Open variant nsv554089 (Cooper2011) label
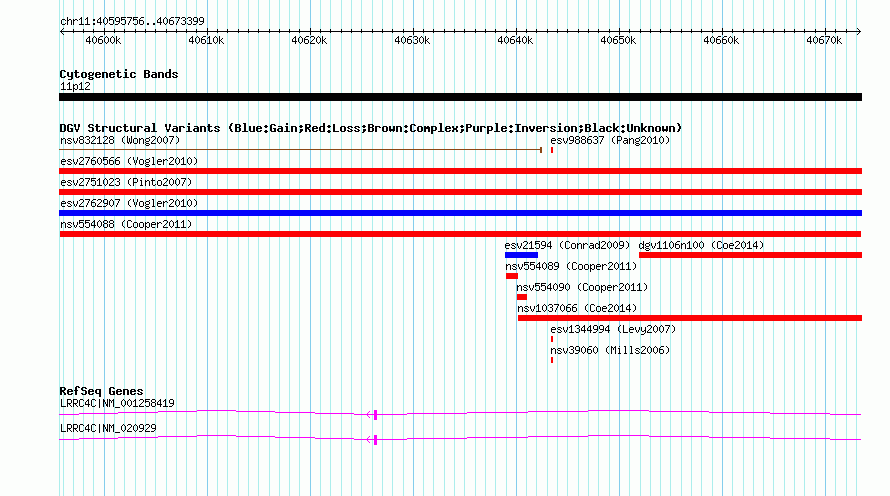The height and width of the screenshot is (496, 890). pyautogui.click(x=571, y=266)
